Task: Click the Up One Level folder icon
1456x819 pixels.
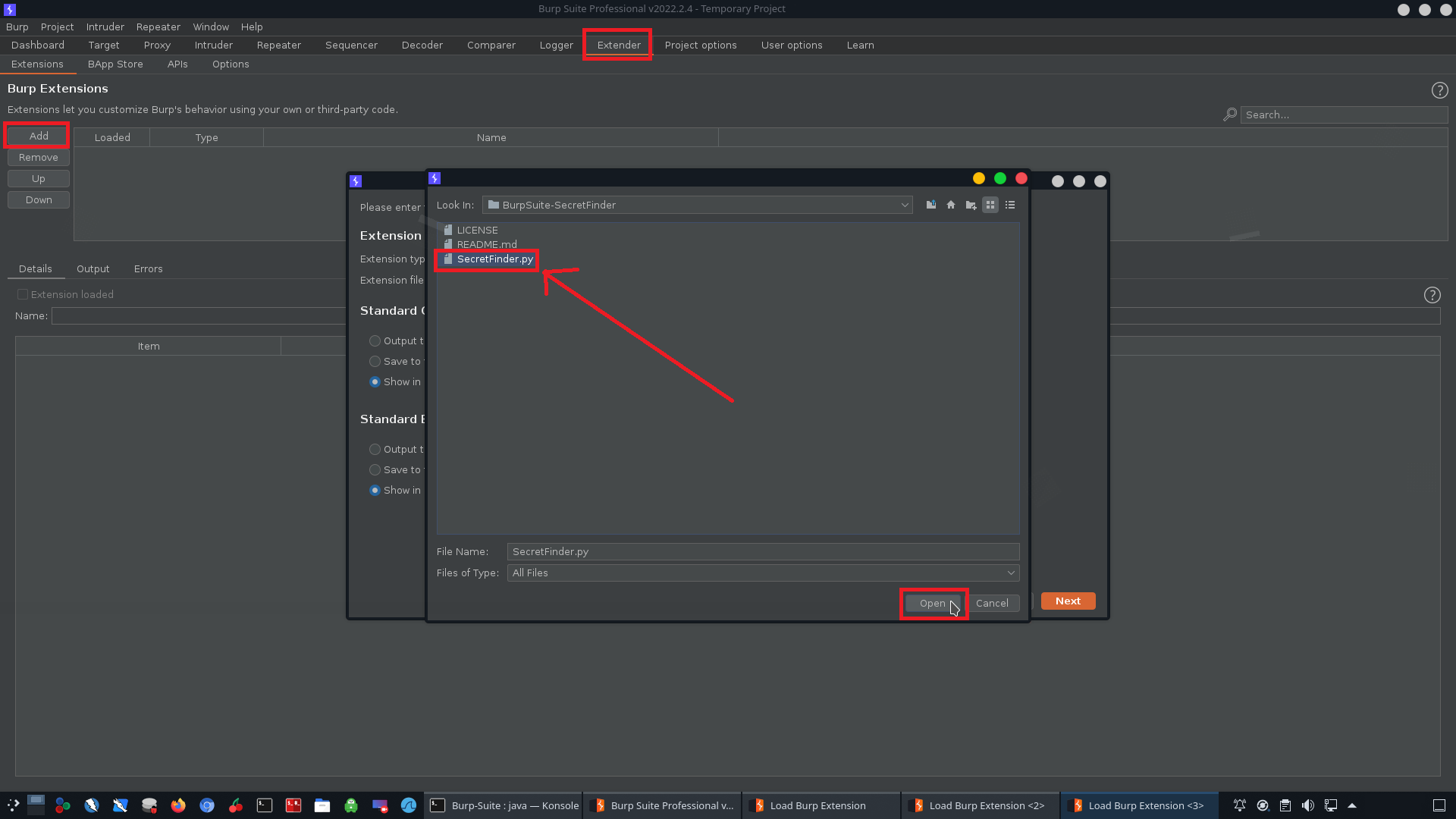Action: (930, 205)
